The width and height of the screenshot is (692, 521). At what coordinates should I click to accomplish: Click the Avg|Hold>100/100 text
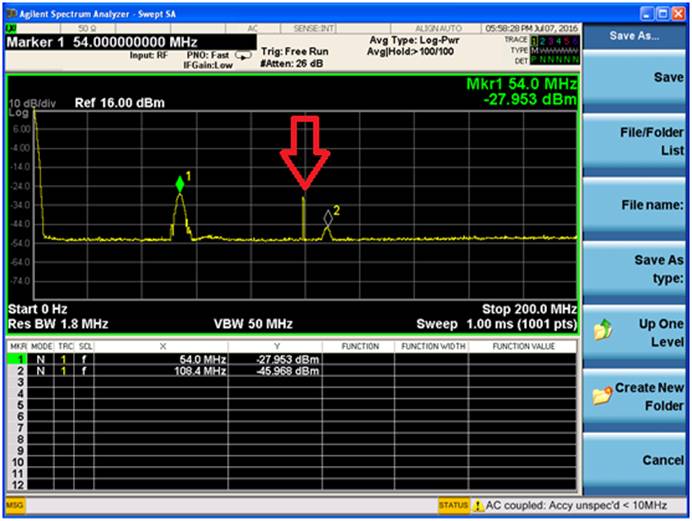(410, 52)
